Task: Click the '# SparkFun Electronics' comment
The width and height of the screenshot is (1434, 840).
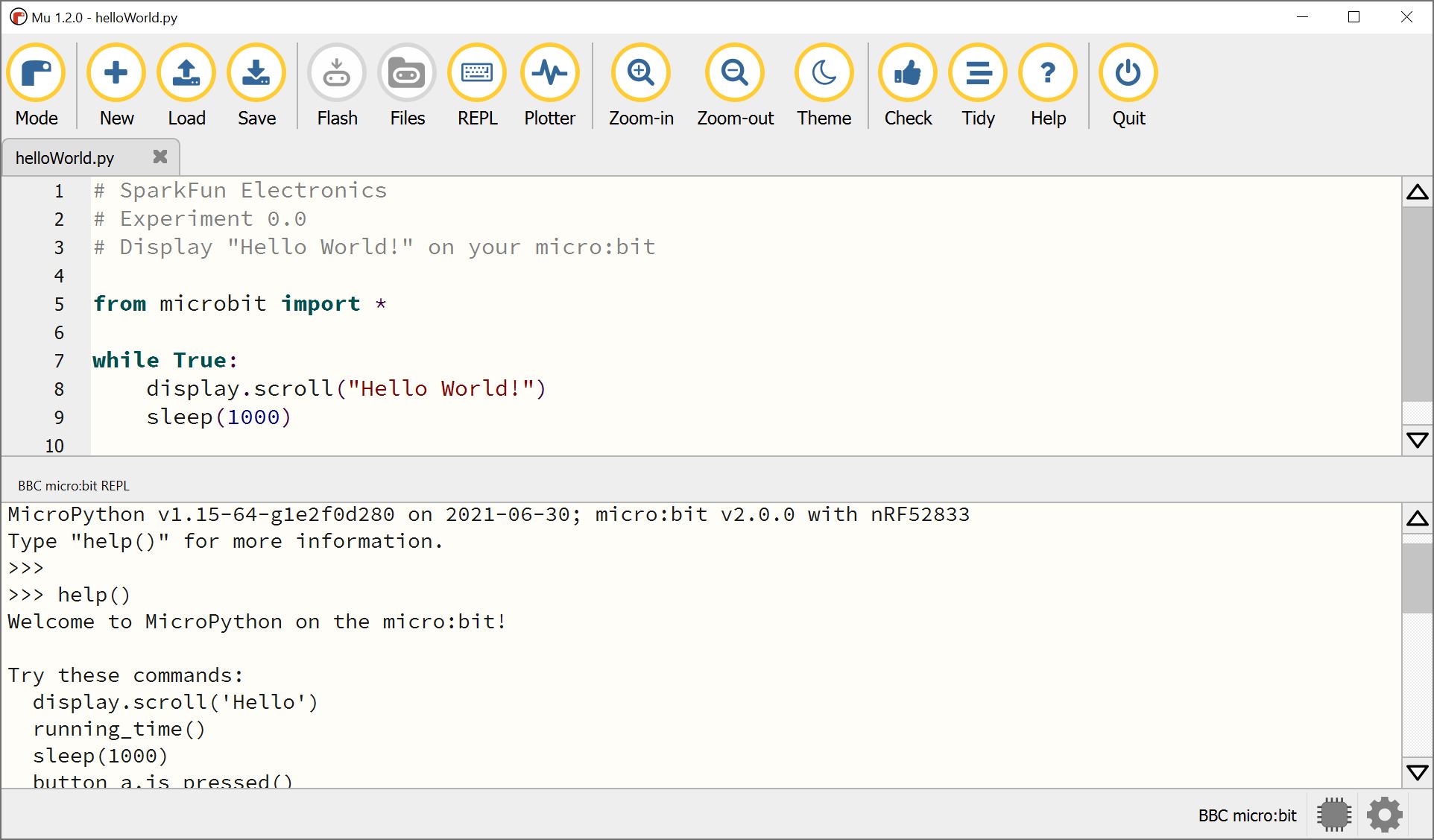Action: [x=240, y=191]
